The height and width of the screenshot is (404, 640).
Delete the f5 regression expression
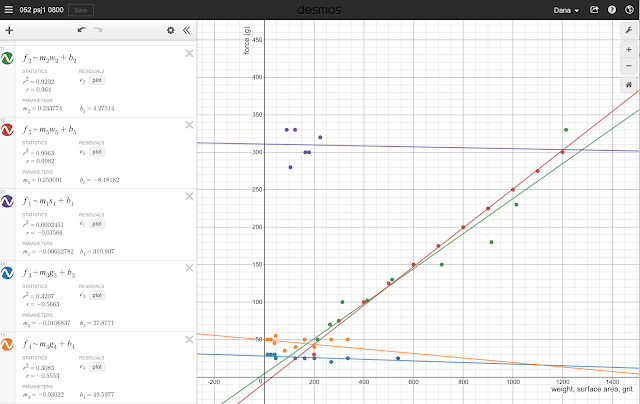(189, 125)
